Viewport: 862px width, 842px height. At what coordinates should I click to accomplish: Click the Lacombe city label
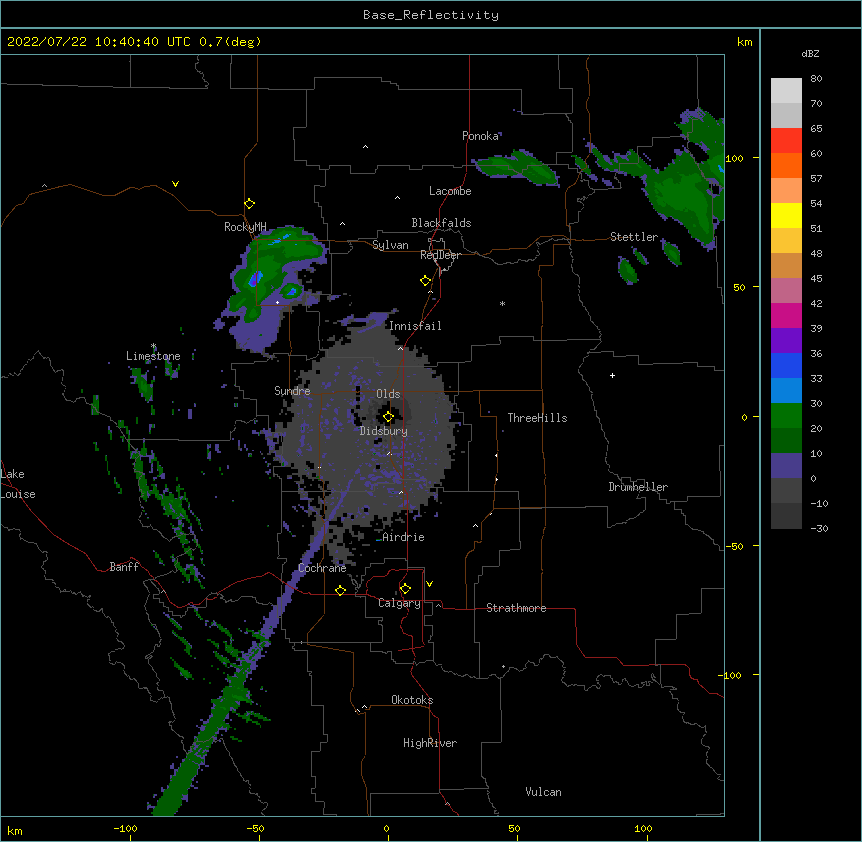(x=450, y=191)
